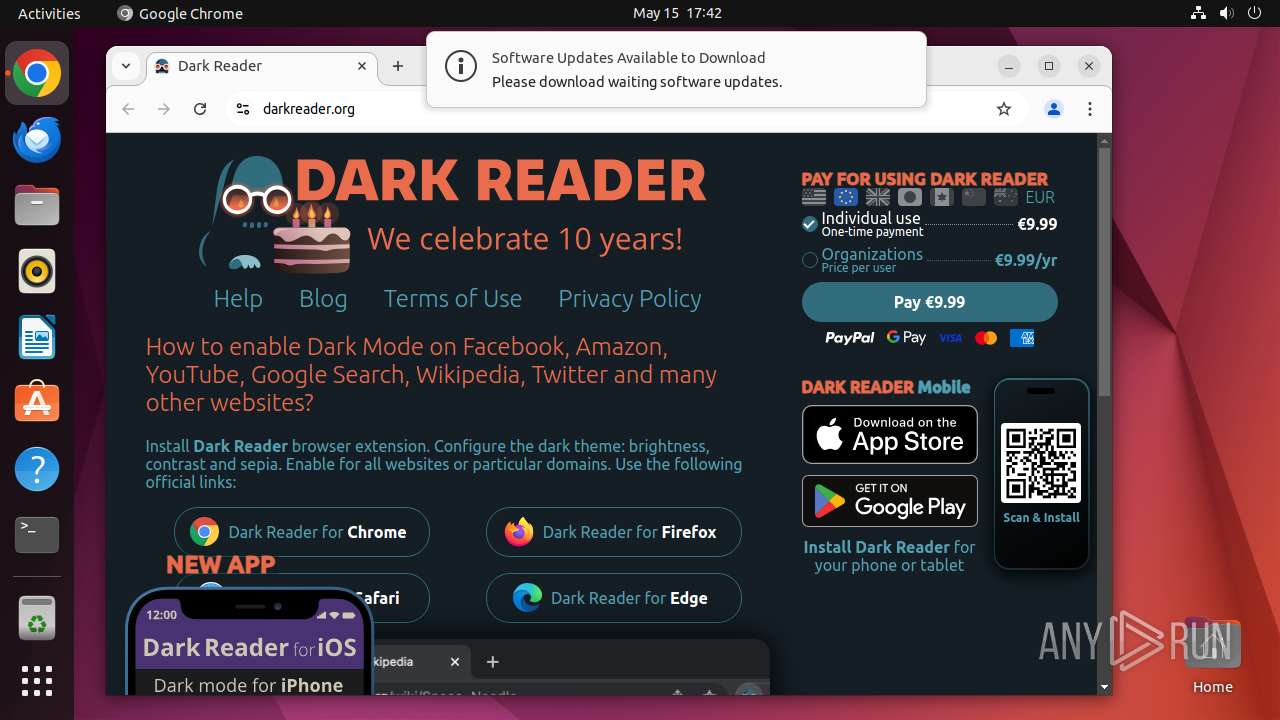Open the clock and calendar panel
The image size is (1280, 720).
tap(677, 13)
